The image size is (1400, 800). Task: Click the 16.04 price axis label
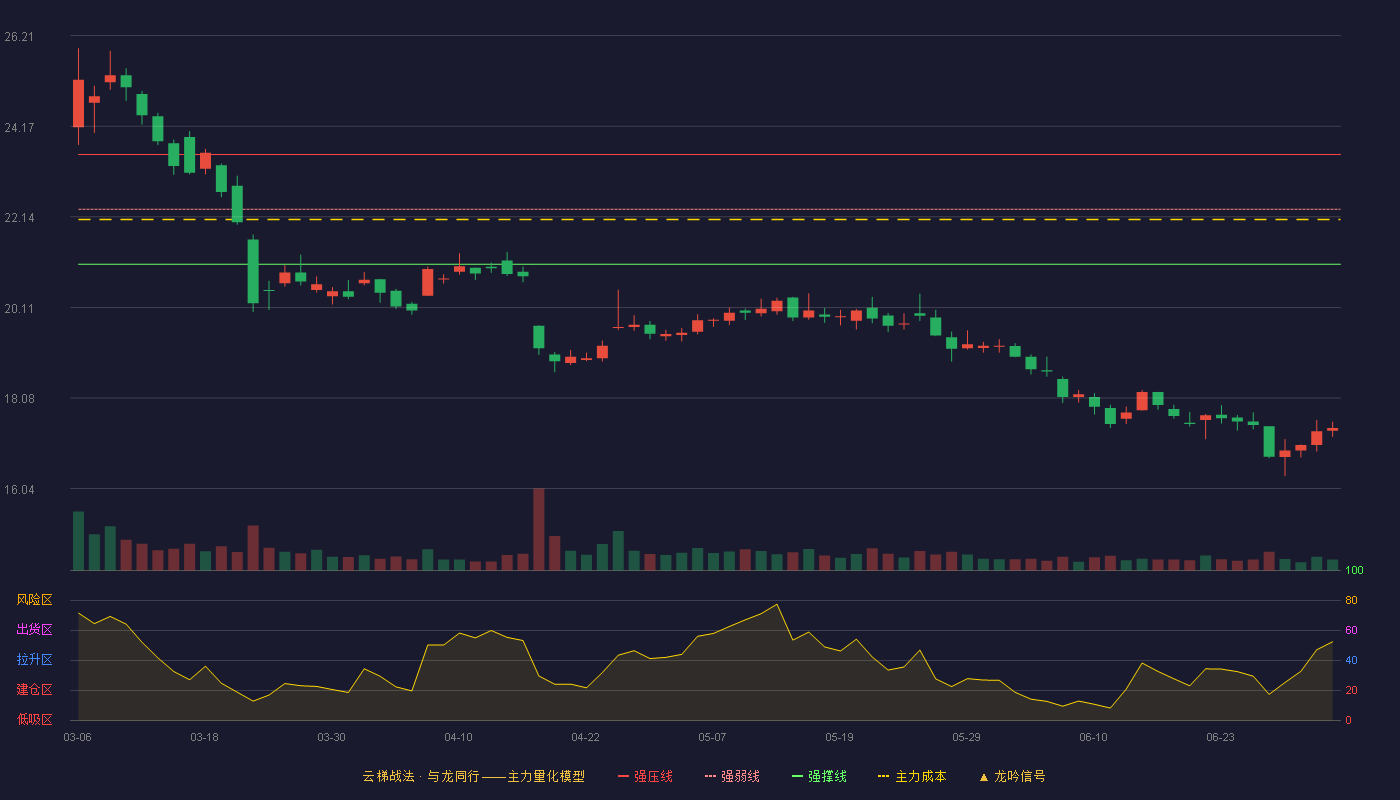point(19,490)
